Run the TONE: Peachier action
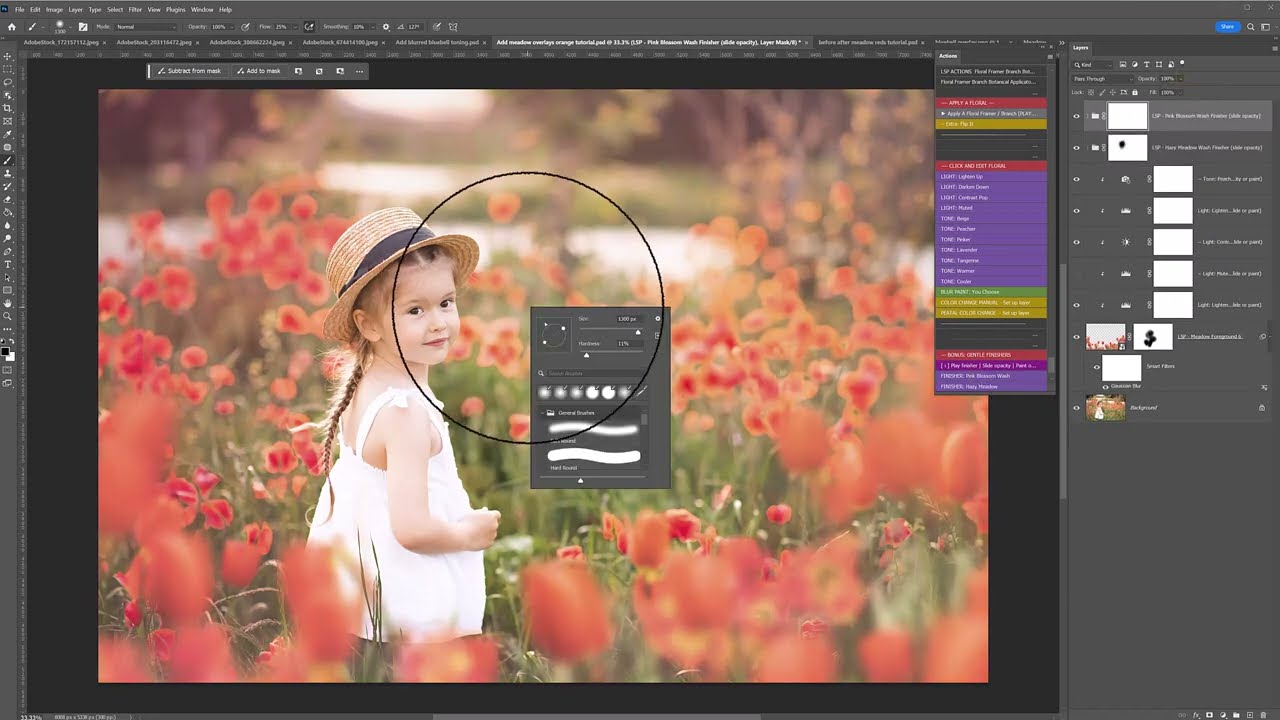 pos(990,229)
